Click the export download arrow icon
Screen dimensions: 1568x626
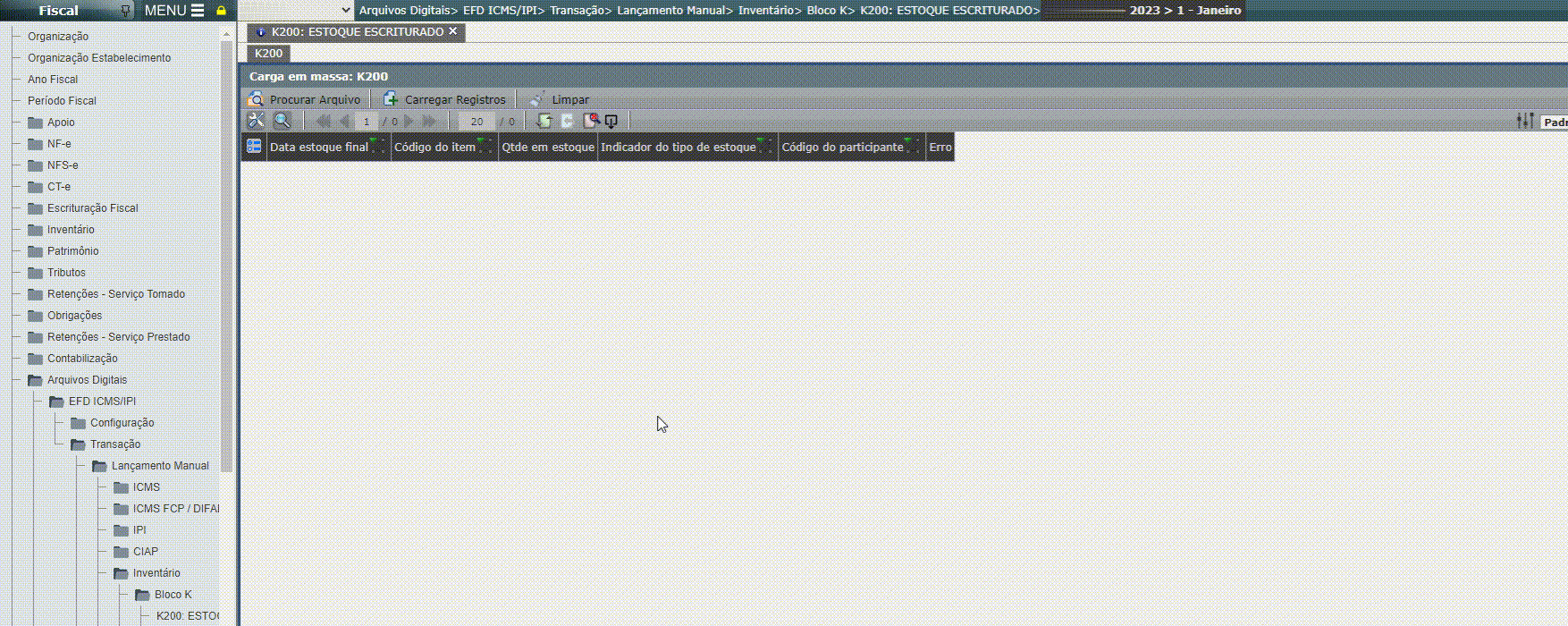click(x=611, y=121)
